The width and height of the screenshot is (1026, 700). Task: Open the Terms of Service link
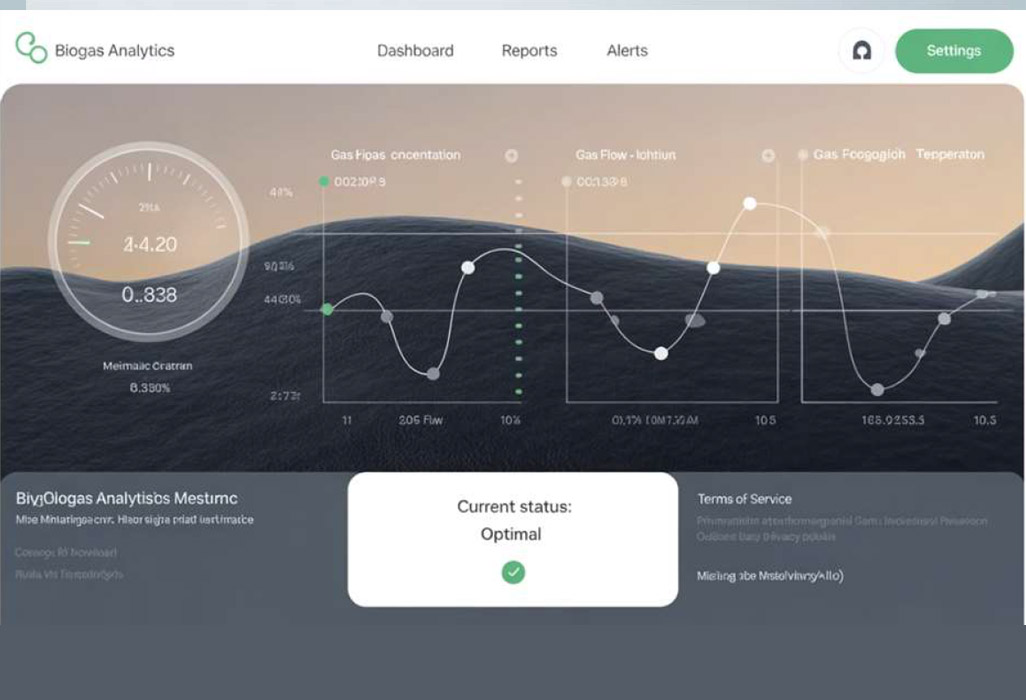[x=744, y=499]
